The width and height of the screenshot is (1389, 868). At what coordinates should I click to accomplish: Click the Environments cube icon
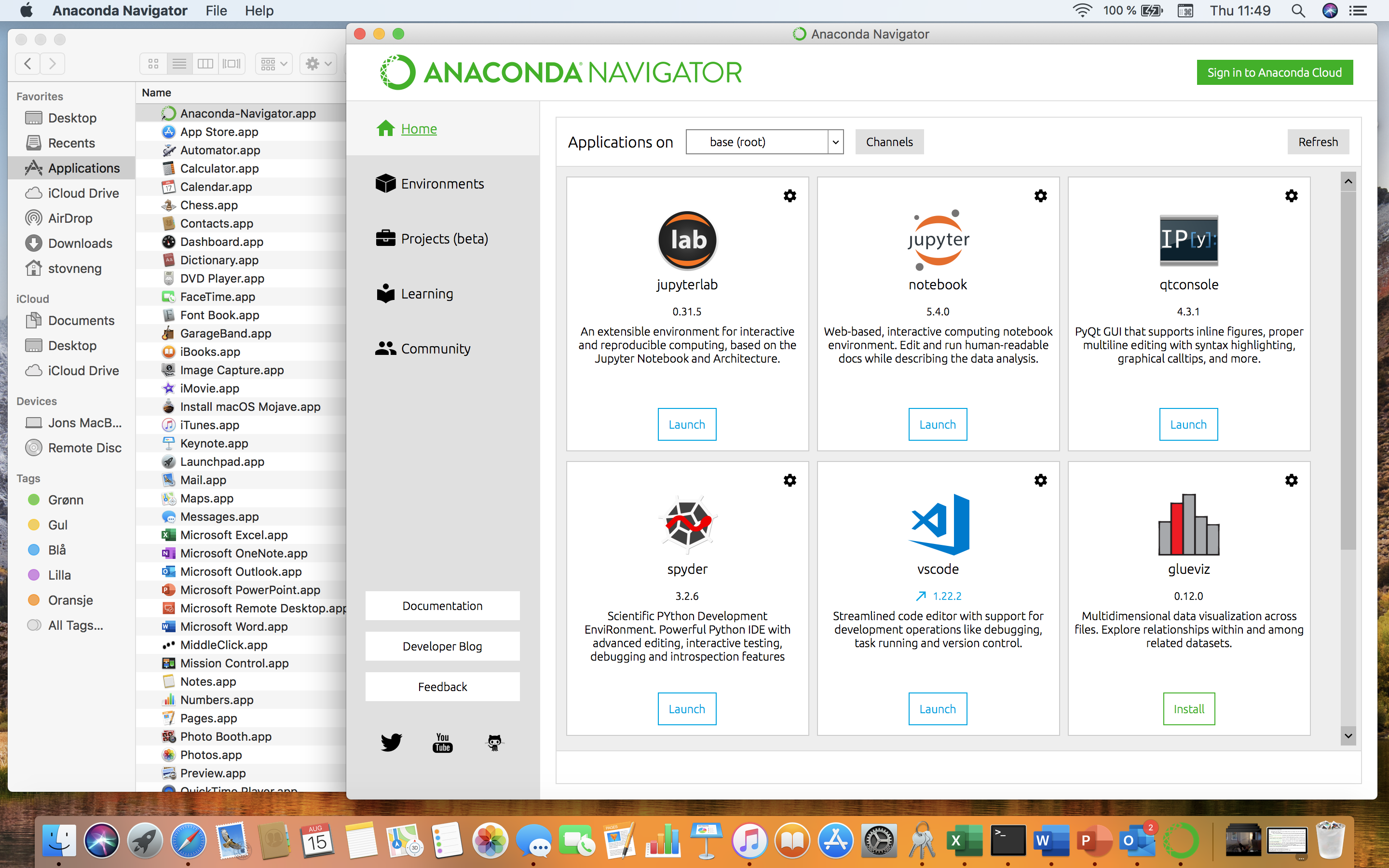(386, 184)
